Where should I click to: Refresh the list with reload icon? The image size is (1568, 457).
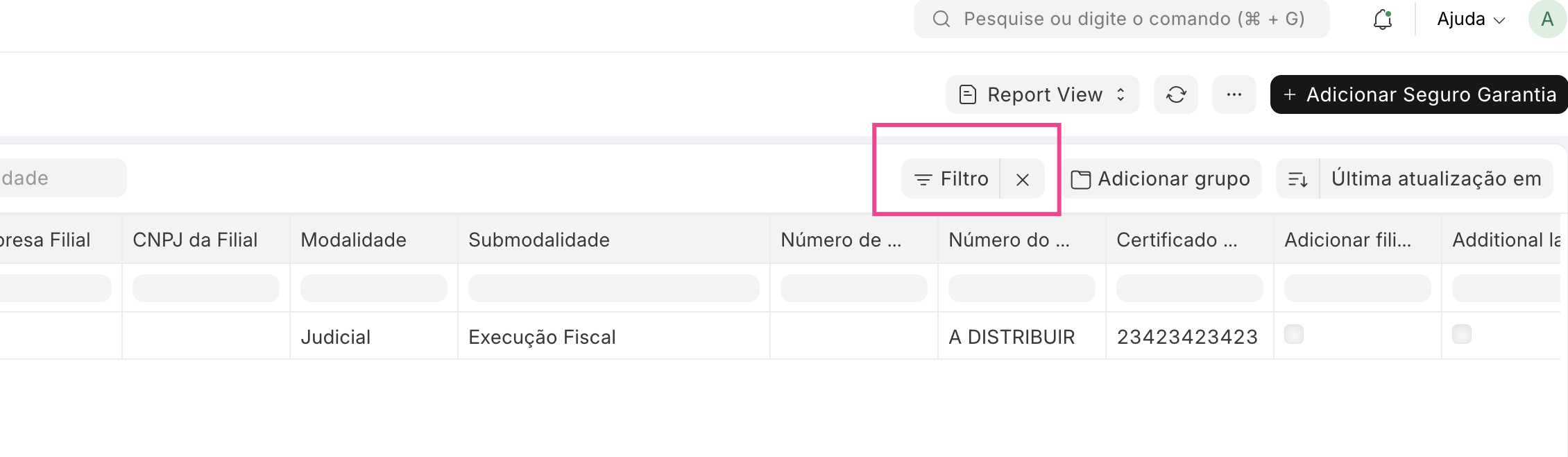pos(1176,94)
